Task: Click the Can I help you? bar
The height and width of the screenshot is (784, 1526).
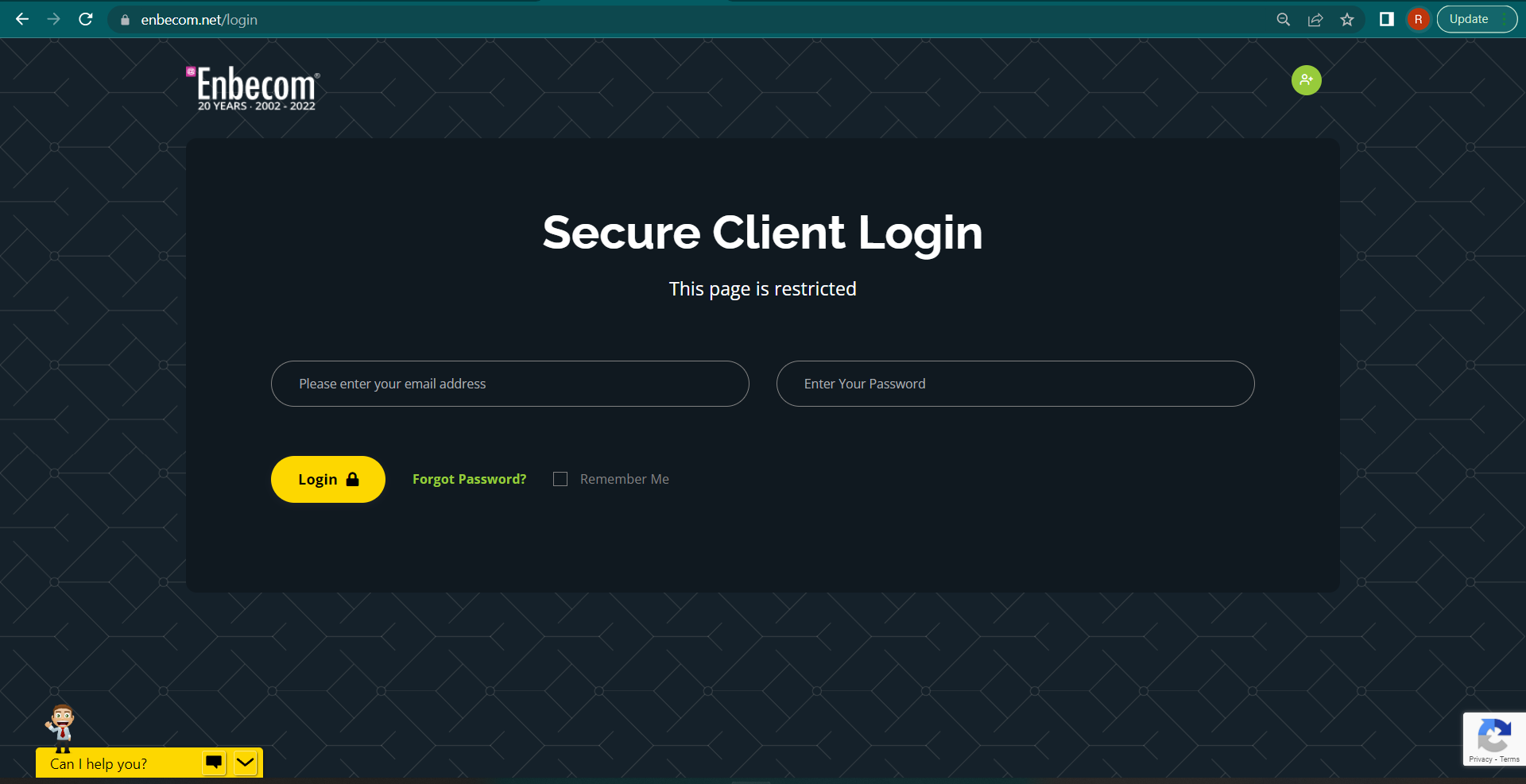Action: [149, 763]
